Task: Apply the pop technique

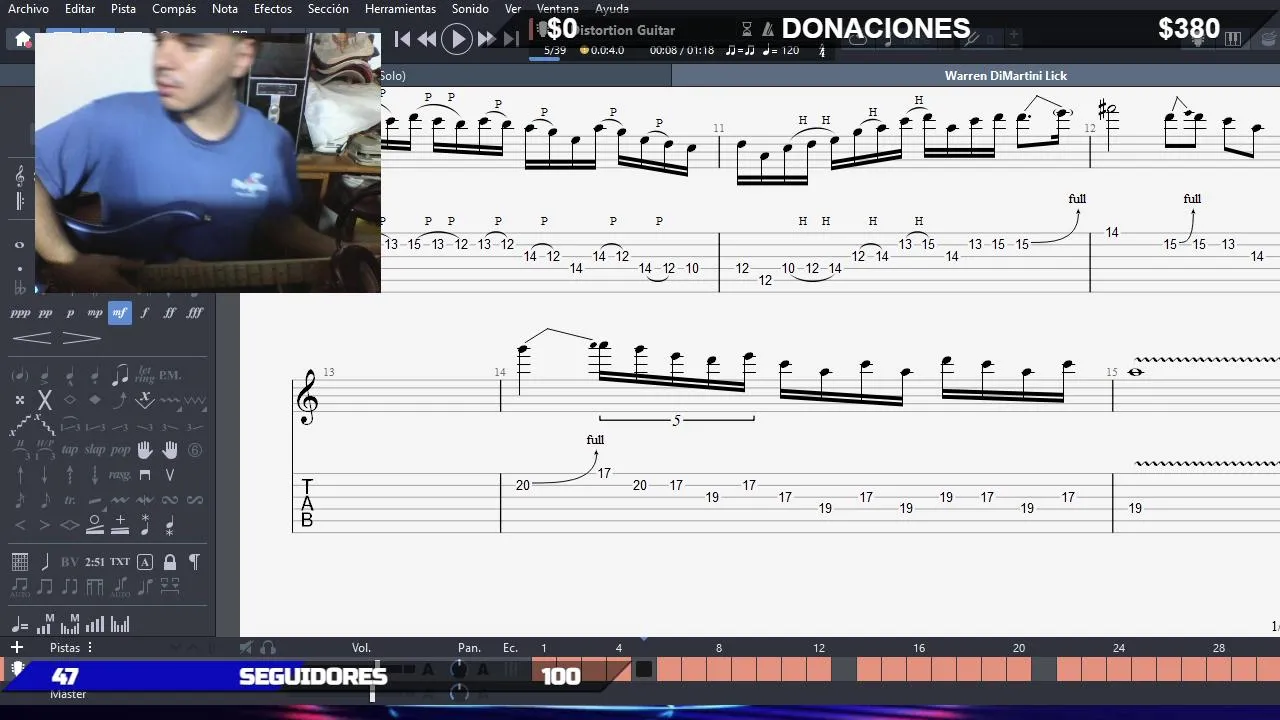Action: [120, 450]
